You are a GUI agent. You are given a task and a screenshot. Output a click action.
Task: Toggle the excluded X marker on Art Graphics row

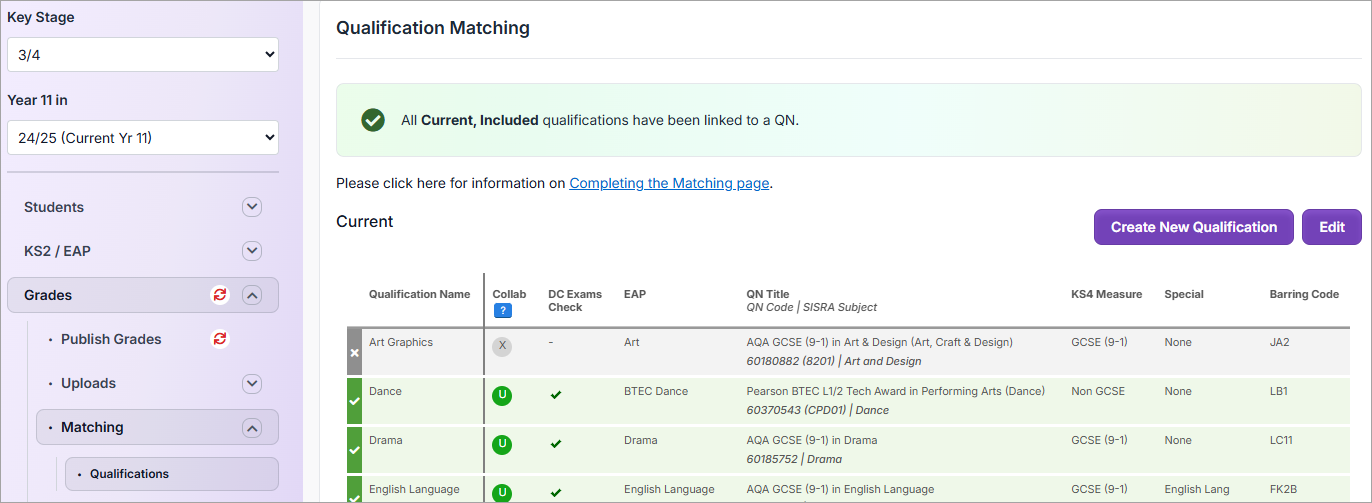(x=354, y=352)
